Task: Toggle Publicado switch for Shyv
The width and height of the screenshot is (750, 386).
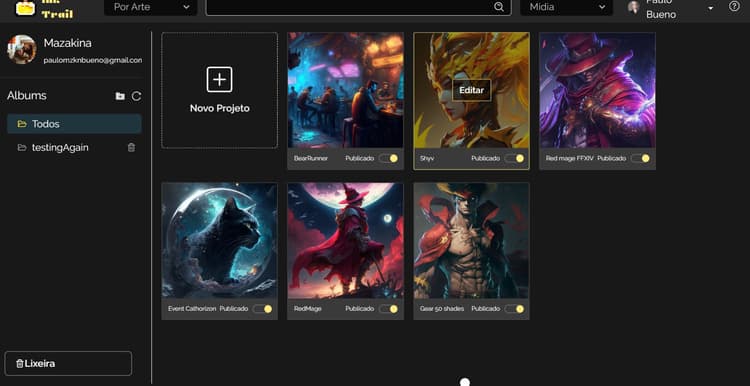Action: coord(514,158)
